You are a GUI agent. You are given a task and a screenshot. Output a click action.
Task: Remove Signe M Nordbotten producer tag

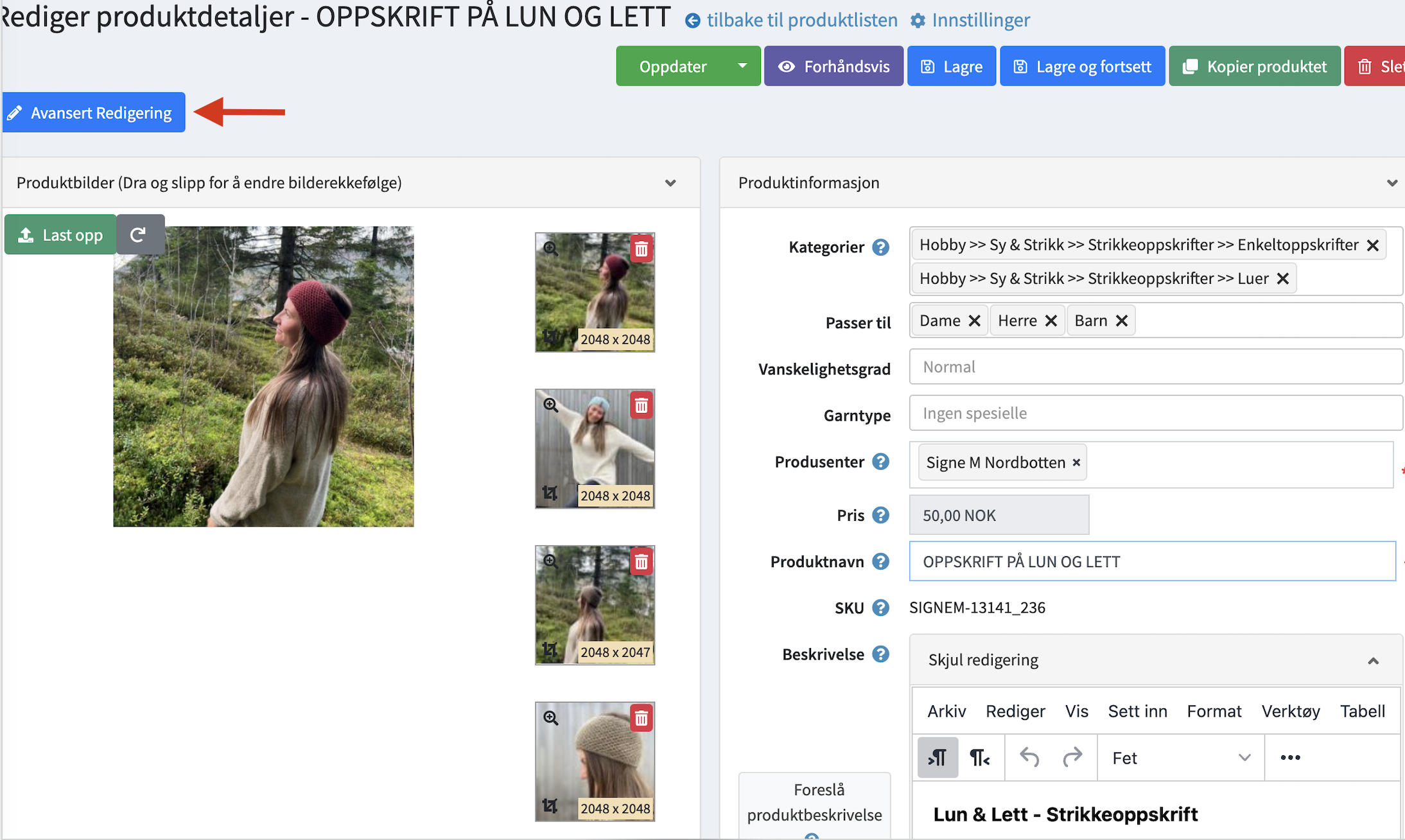point(1076,462)
